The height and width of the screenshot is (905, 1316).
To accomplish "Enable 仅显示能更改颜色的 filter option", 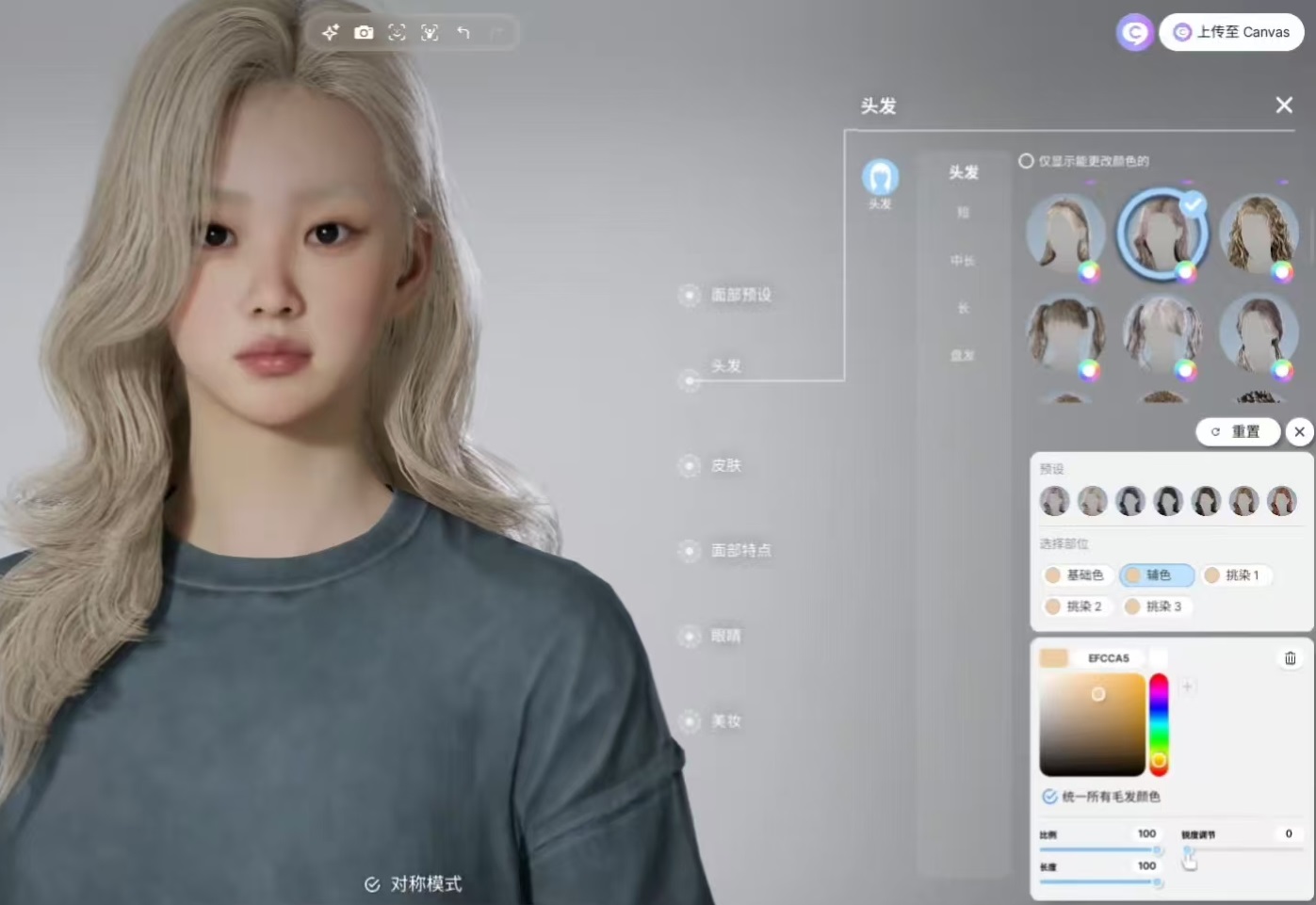I will tap(1026, 161).
